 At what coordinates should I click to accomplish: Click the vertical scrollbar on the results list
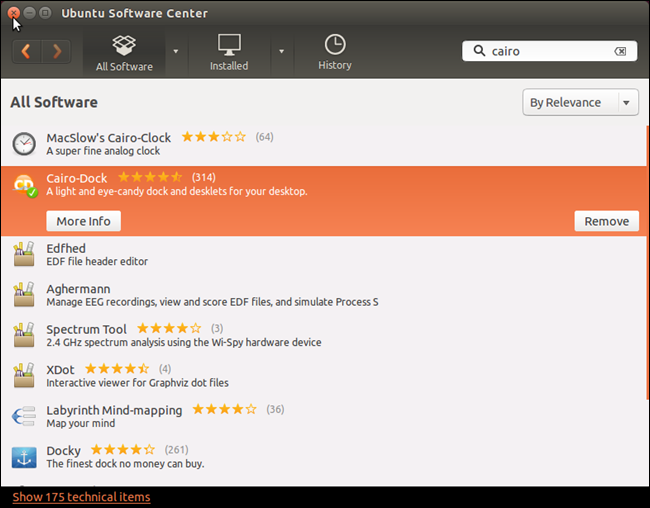click(x=648, y=261)
